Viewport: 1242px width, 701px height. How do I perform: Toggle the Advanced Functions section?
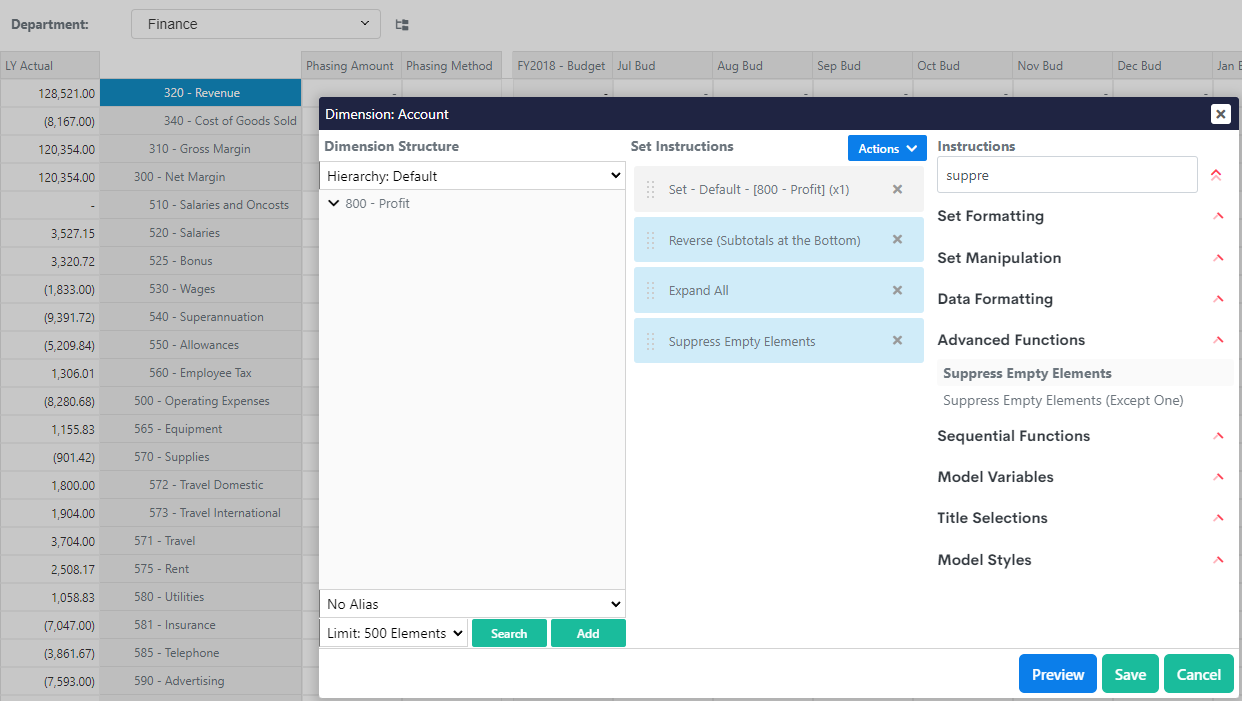(1217, 340)
